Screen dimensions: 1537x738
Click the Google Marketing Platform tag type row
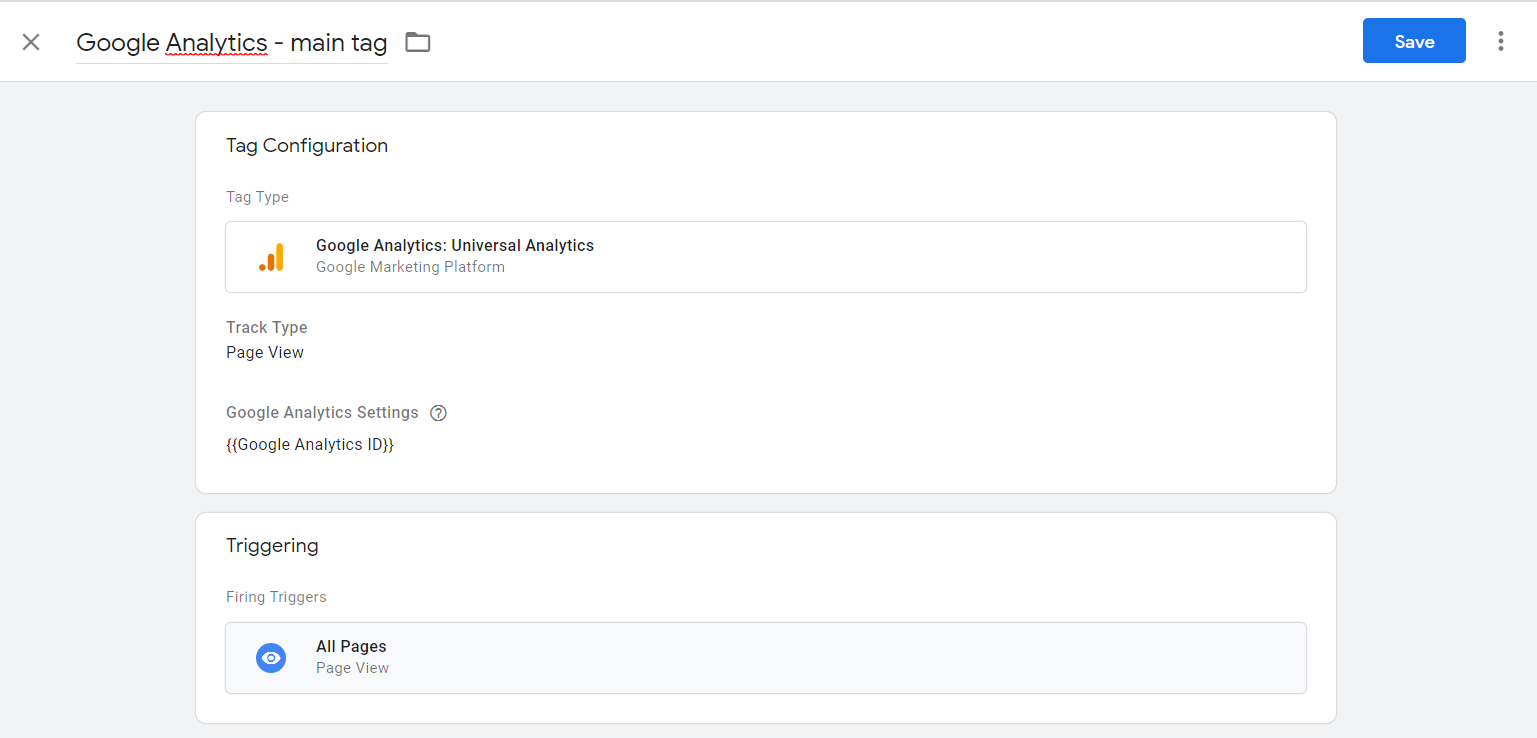pos(765,257)
